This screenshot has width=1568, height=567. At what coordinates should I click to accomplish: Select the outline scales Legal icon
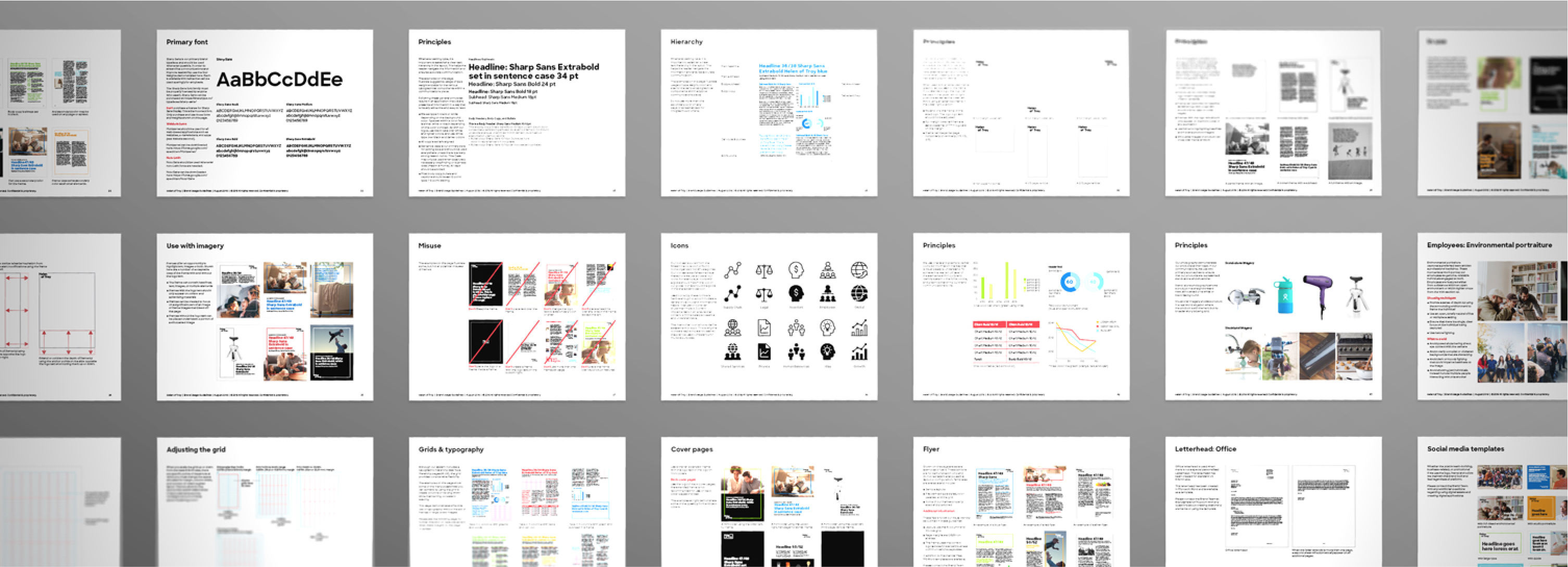pos(764,270)
